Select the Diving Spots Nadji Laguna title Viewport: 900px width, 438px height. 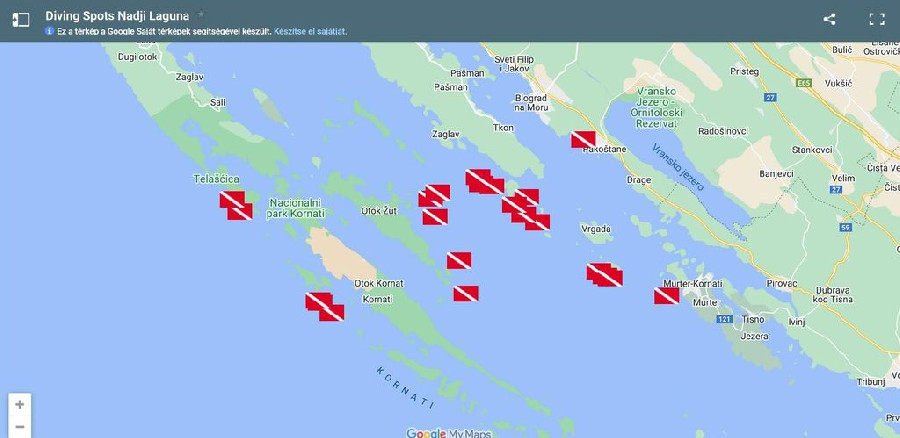coord(117,16)
